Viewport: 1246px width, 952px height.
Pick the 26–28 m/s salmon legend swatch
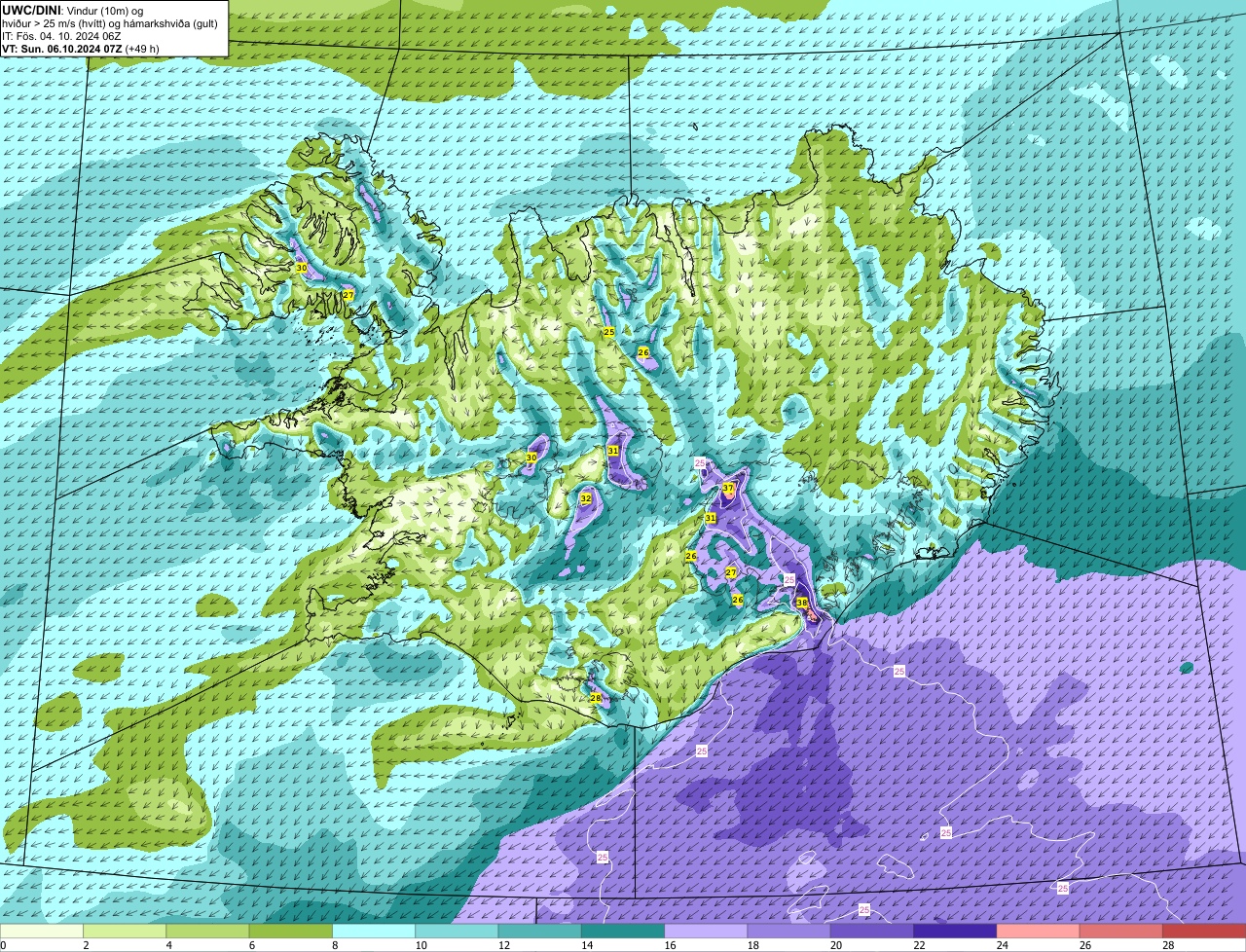coord(1121,932)
